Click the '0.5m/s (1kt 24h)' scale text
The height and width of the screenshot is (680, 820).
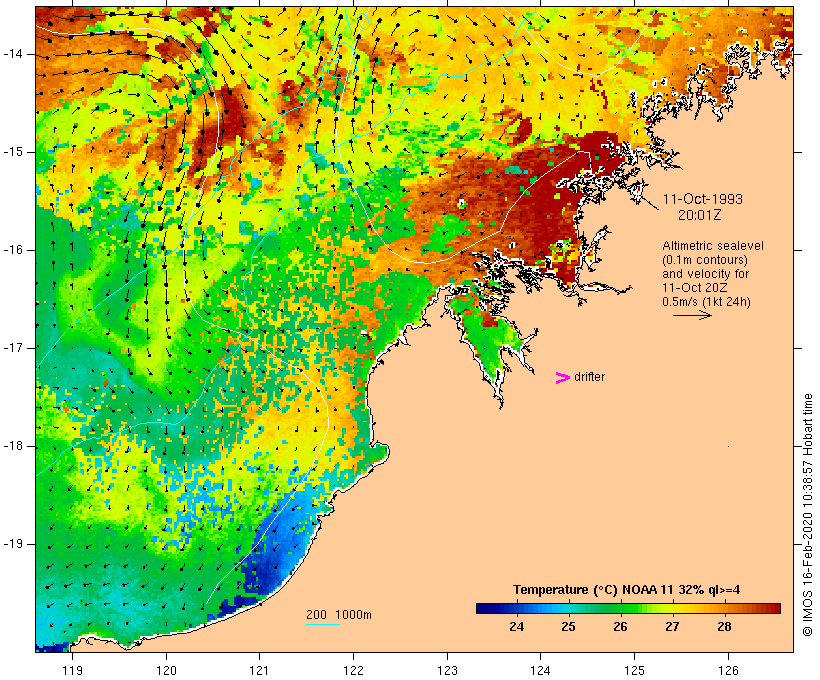[706, 302]
